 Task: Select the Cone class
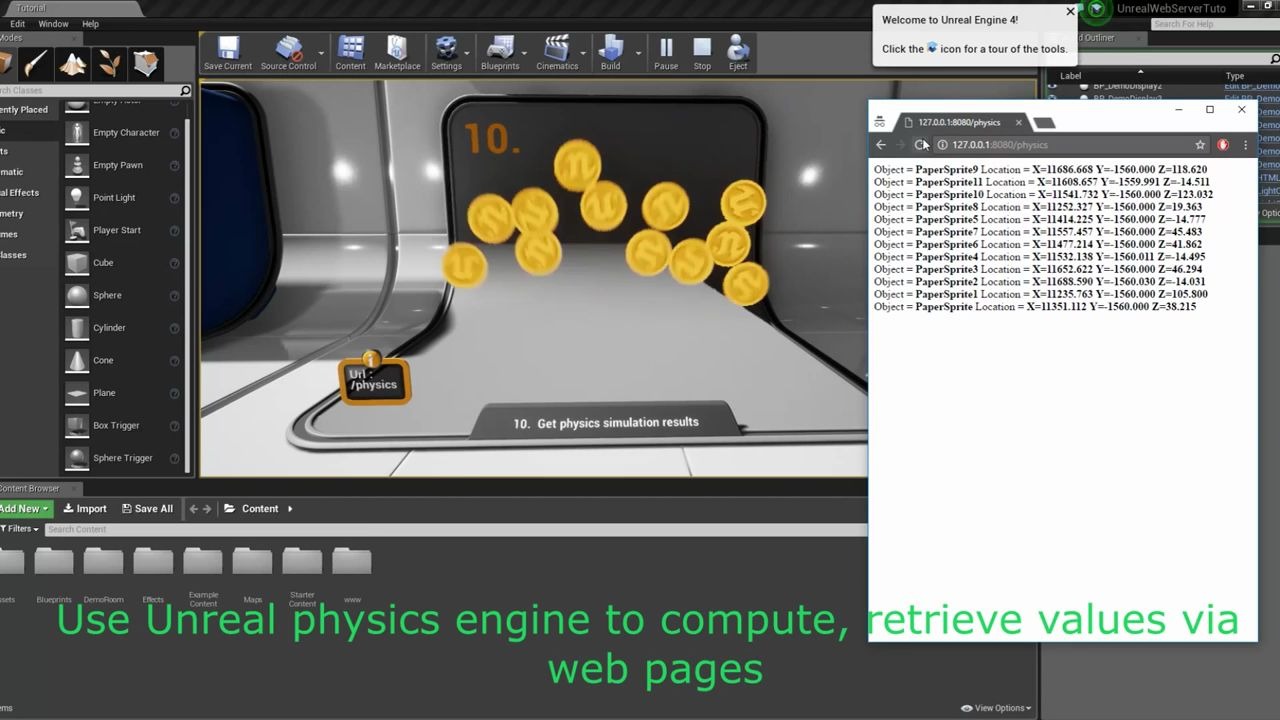tap(123, 360)
